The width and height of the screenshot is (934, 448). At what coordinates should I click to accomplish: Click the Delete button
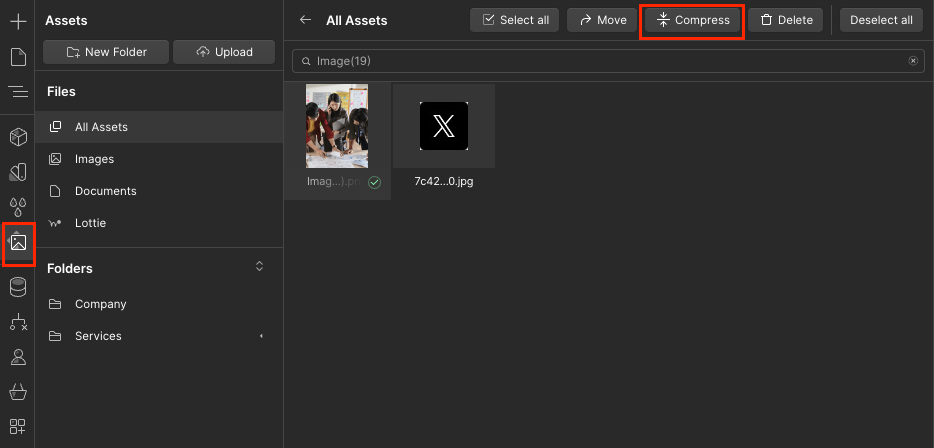[x=786, y=20]
